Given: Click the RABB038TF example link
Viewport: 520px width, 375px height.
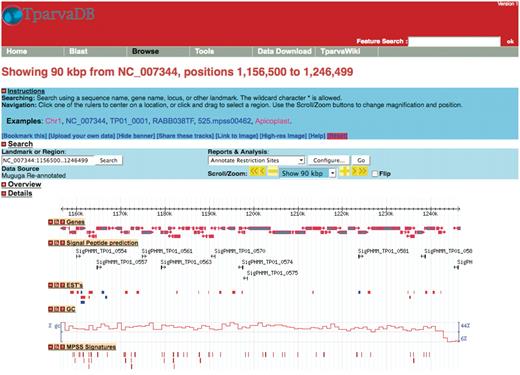Looking at the screenshot, I should pyautogui.click(x=173, y=121).
